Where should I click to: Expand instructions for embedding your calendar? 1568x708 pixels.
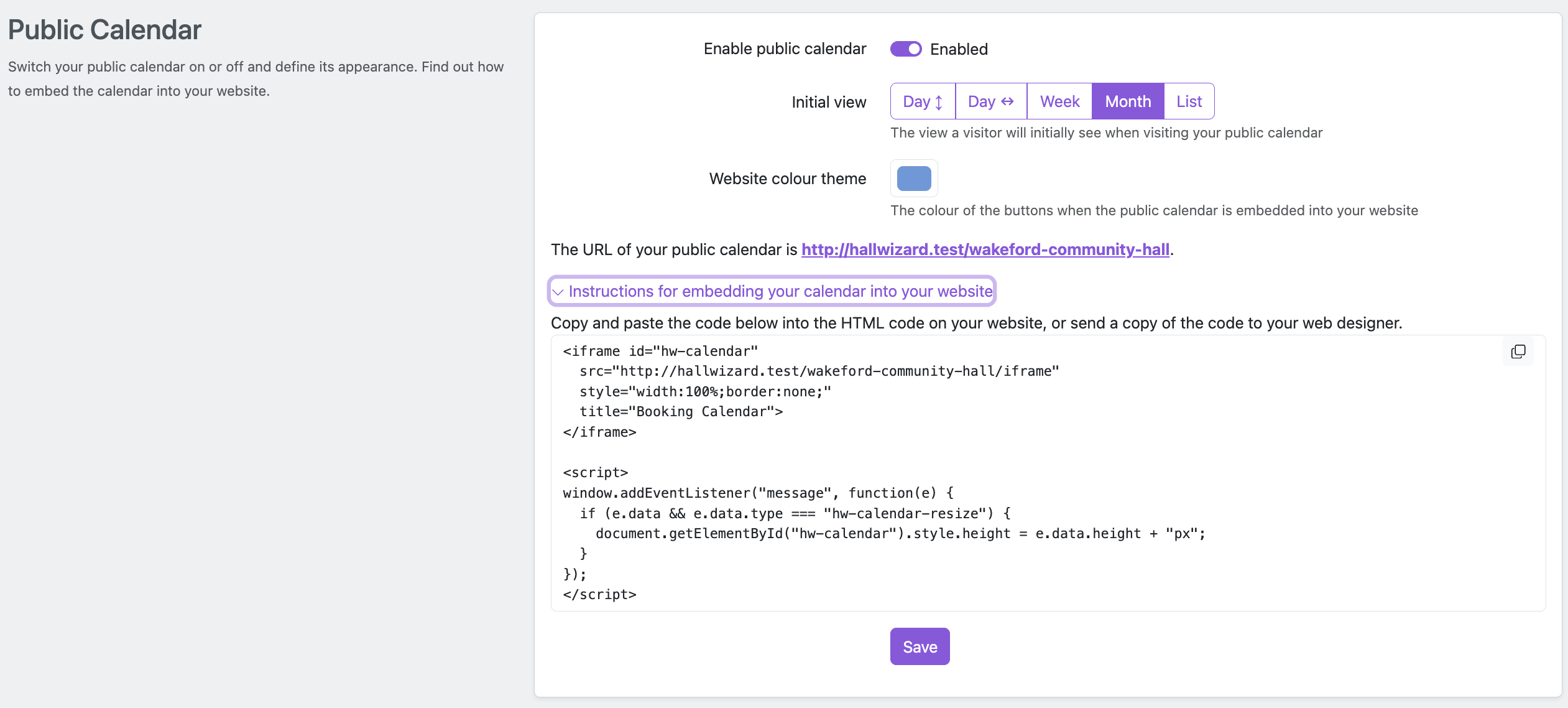click(x=771, y=291)
